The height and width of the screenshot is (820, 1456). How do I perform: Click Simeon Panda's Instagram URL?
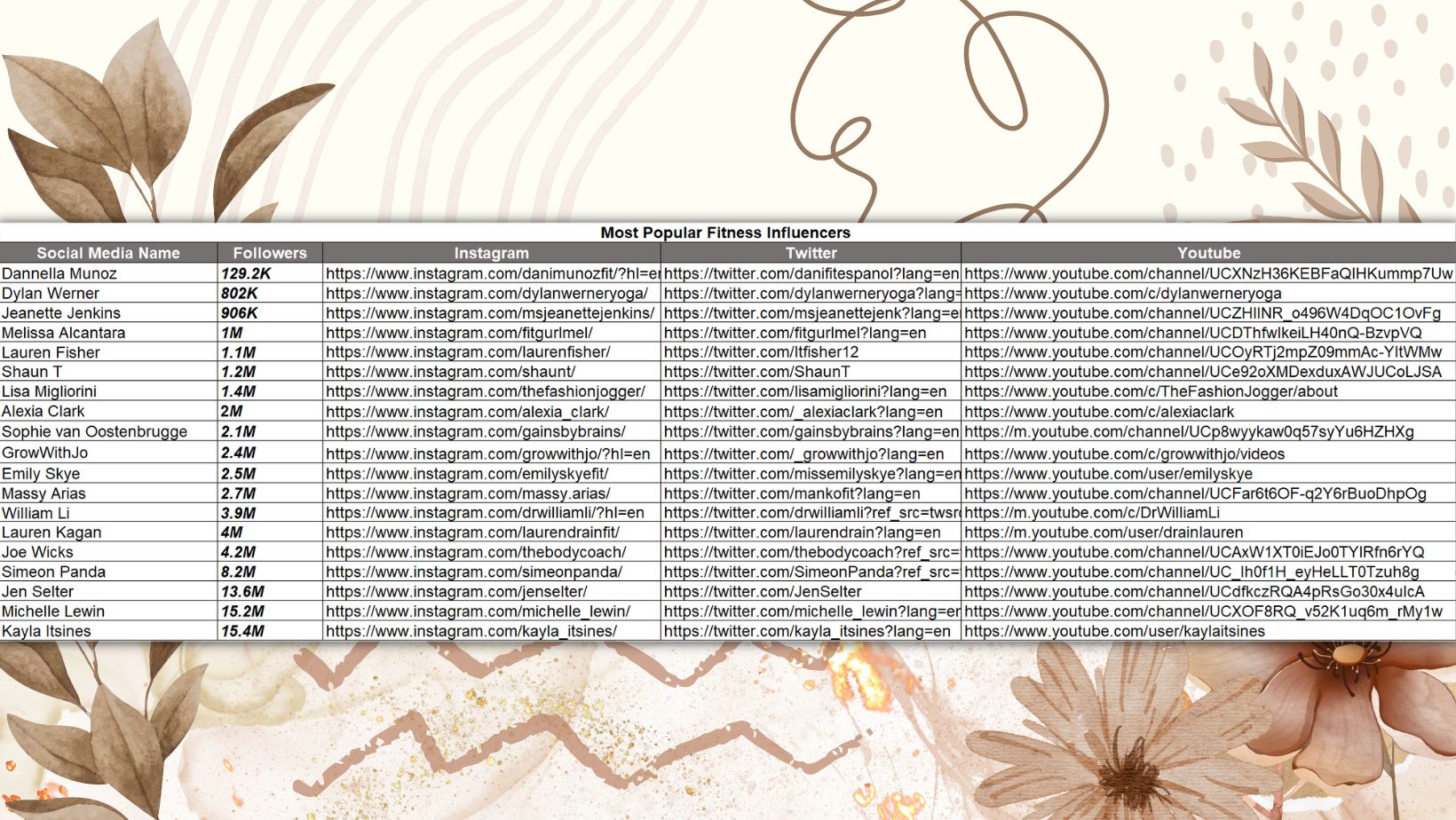(x=474, y=572)
